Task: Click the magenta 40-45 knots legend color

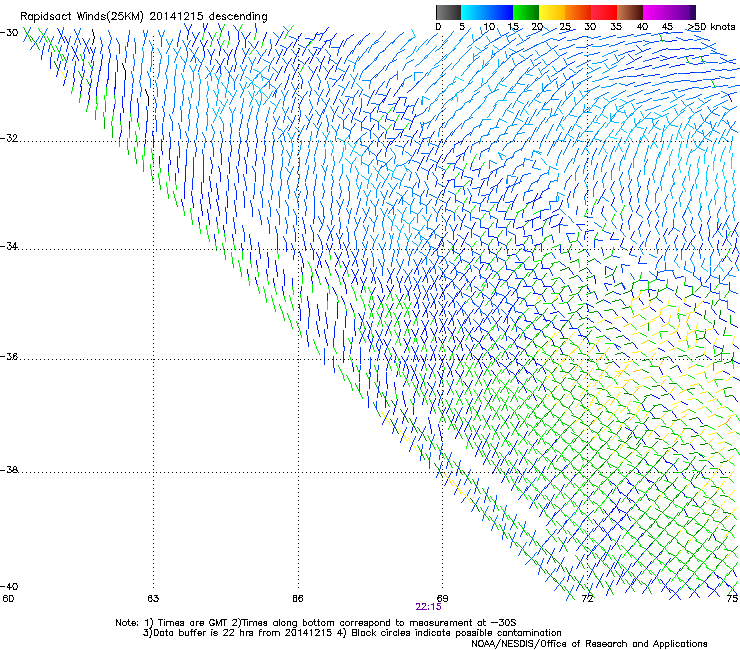Action: click(656, 12)
